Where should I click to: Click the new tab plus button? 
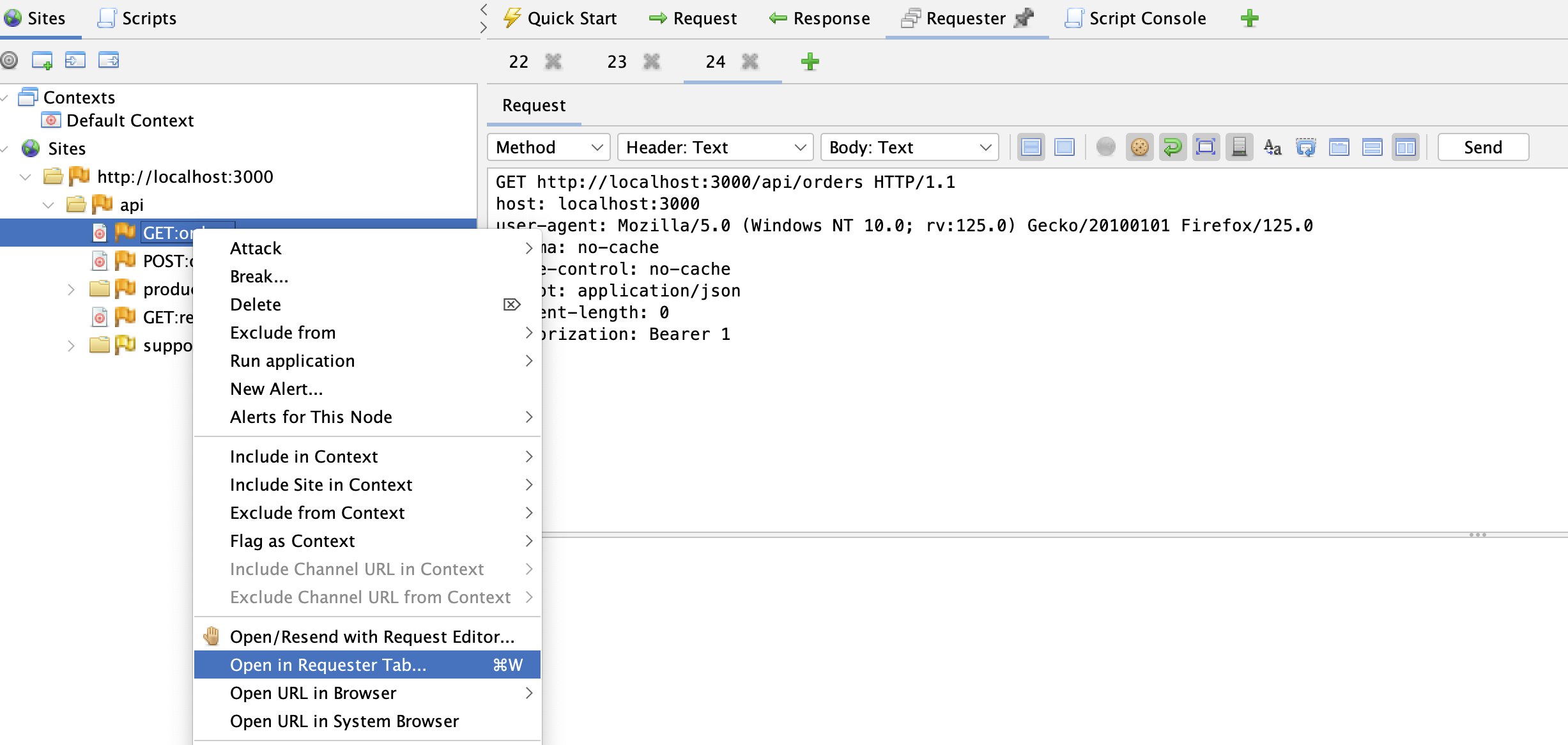(x=810, y=63)
